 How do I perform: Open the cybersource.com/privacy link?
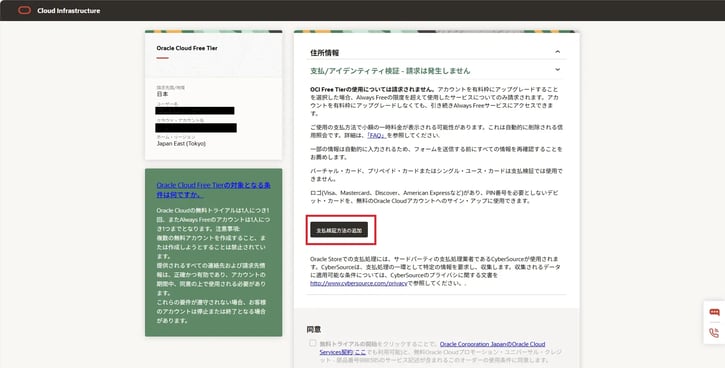[x=358, y=283]
